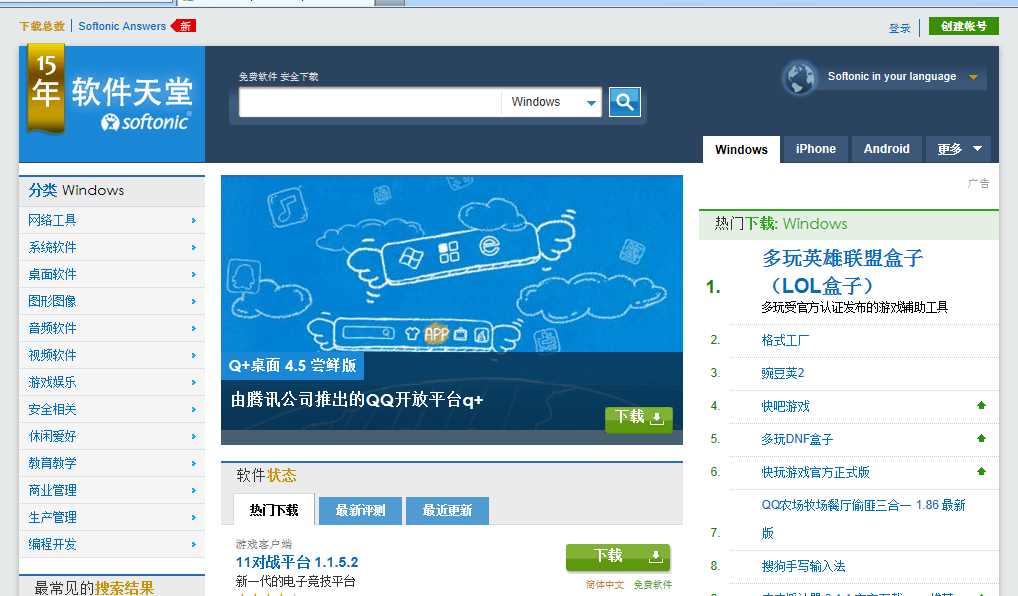
Task: Open the 最近更新 tab
Action: click(x=447, y=510)
